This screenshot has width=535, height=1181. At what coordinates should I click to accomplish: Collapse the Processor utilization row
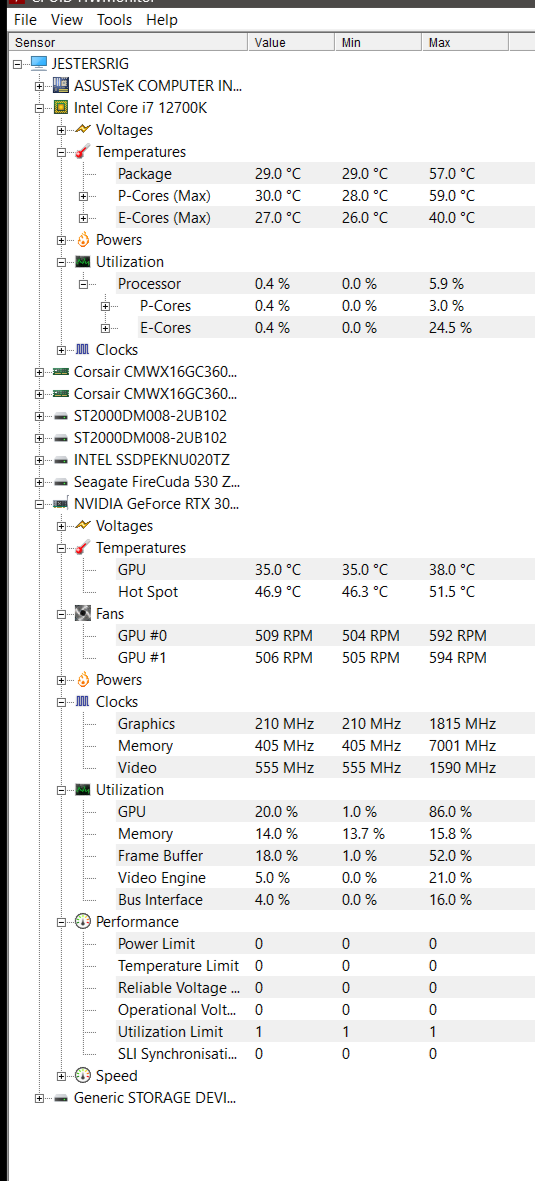pyautogui.click(x=84, y=284)
